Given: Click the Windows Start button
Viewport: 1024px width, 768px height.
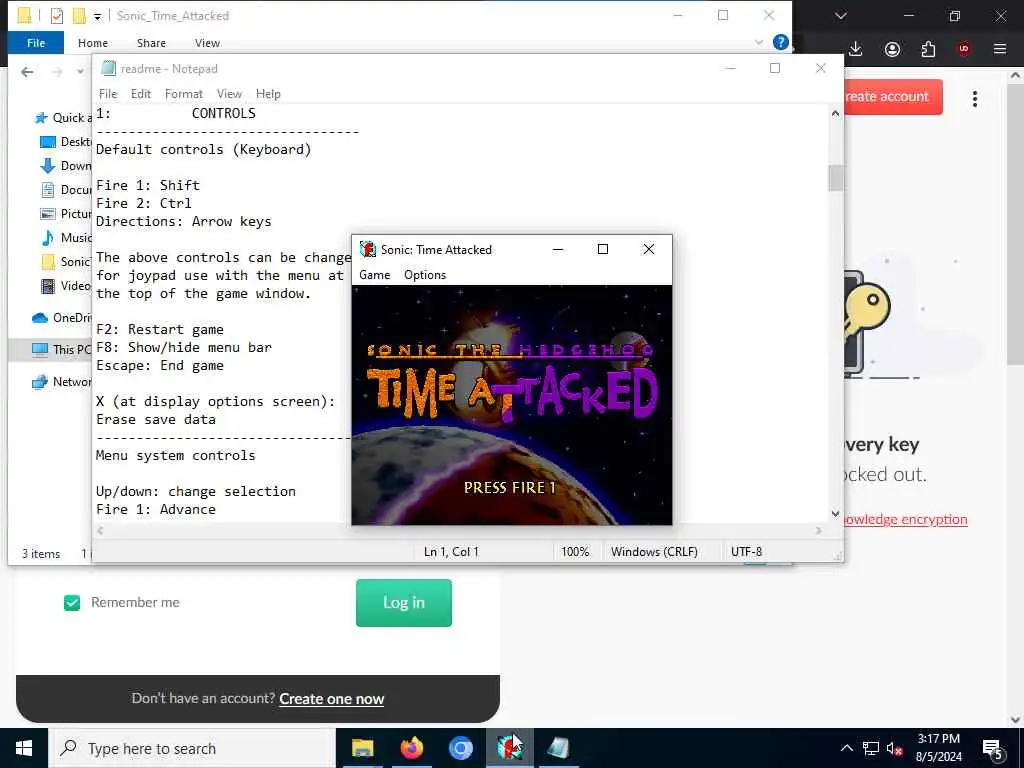Looking at the screenshot, I should coord(24,748).
